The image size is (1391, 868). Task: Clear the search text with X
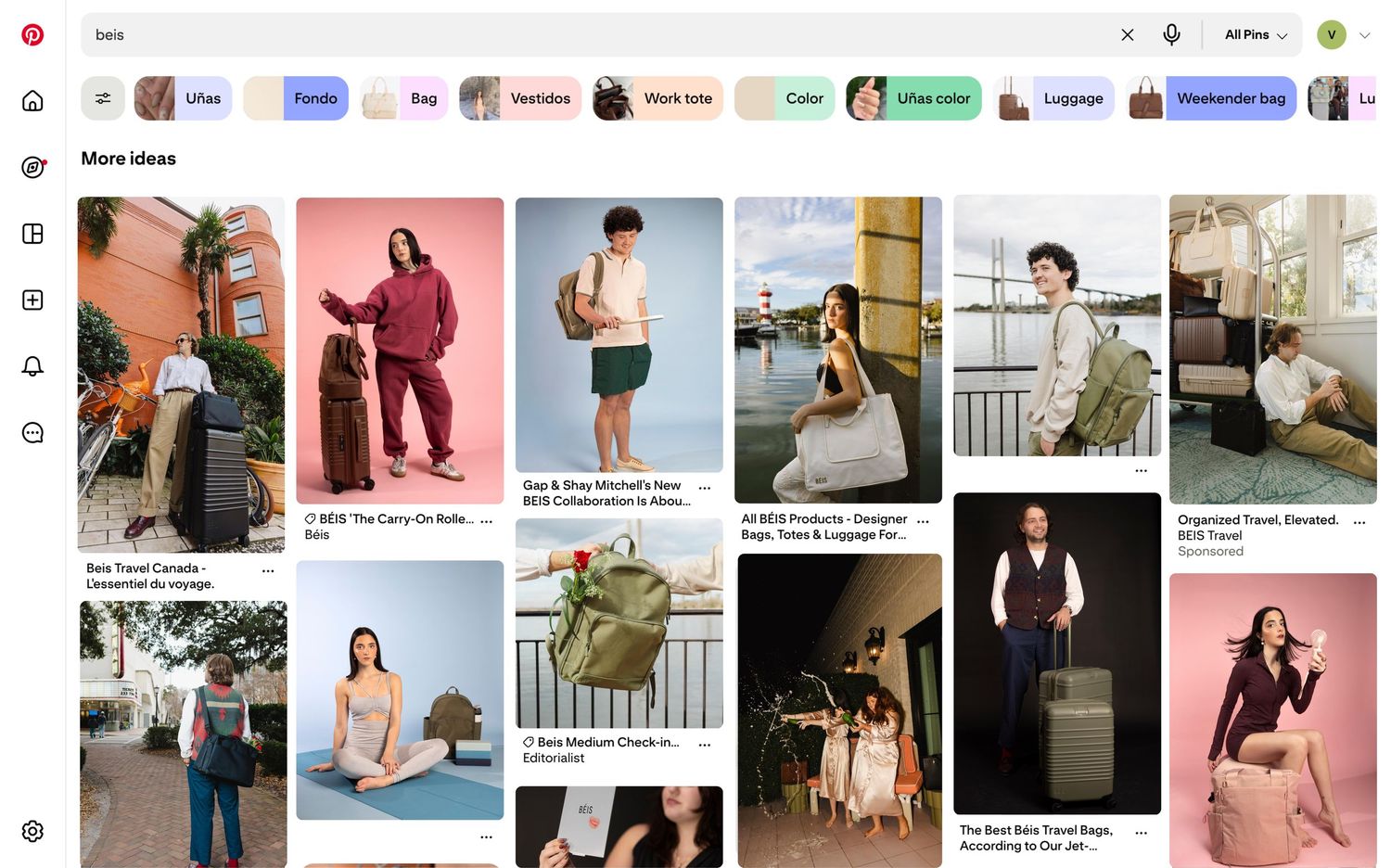click(1128, 35)
